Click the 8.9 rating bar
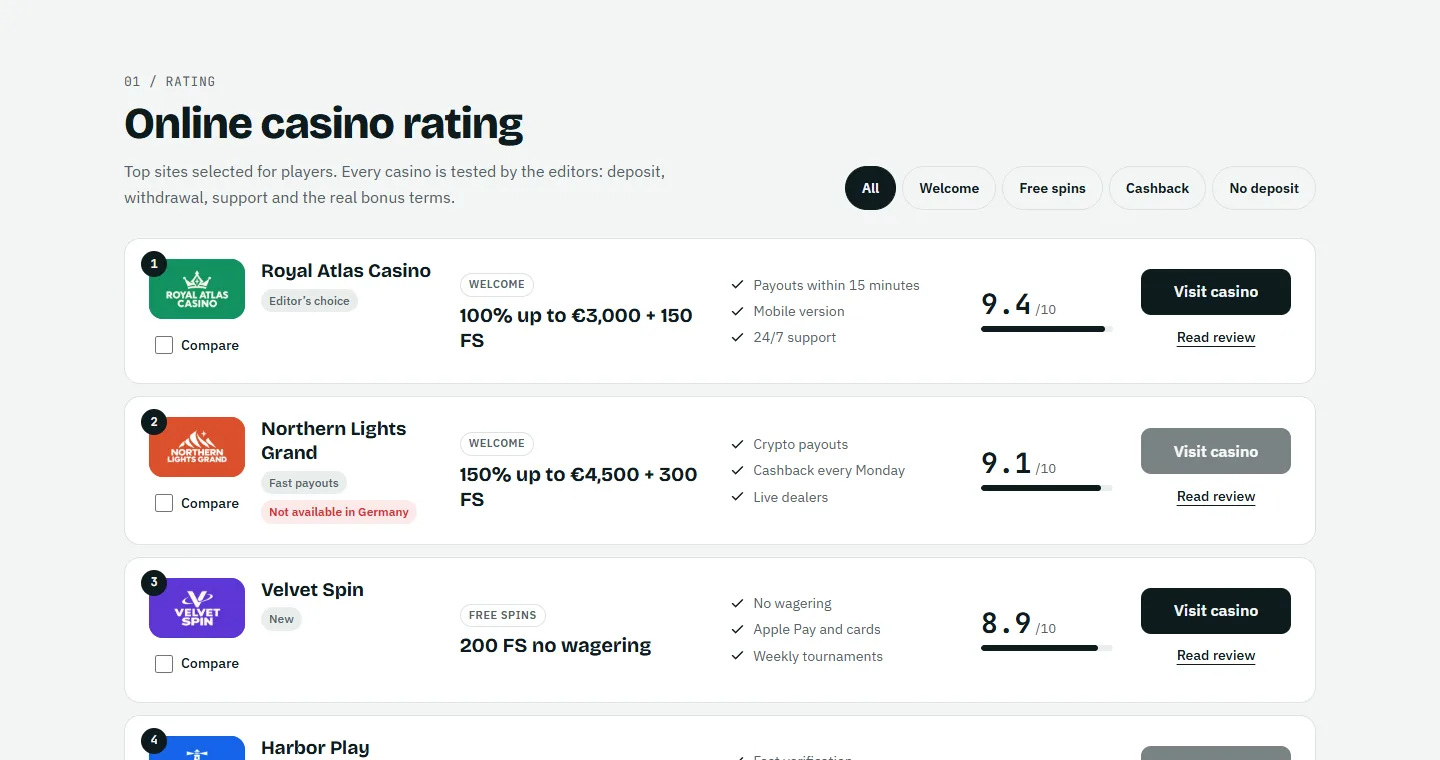This screenshot has width=1440, height=760. point(1046,648)
